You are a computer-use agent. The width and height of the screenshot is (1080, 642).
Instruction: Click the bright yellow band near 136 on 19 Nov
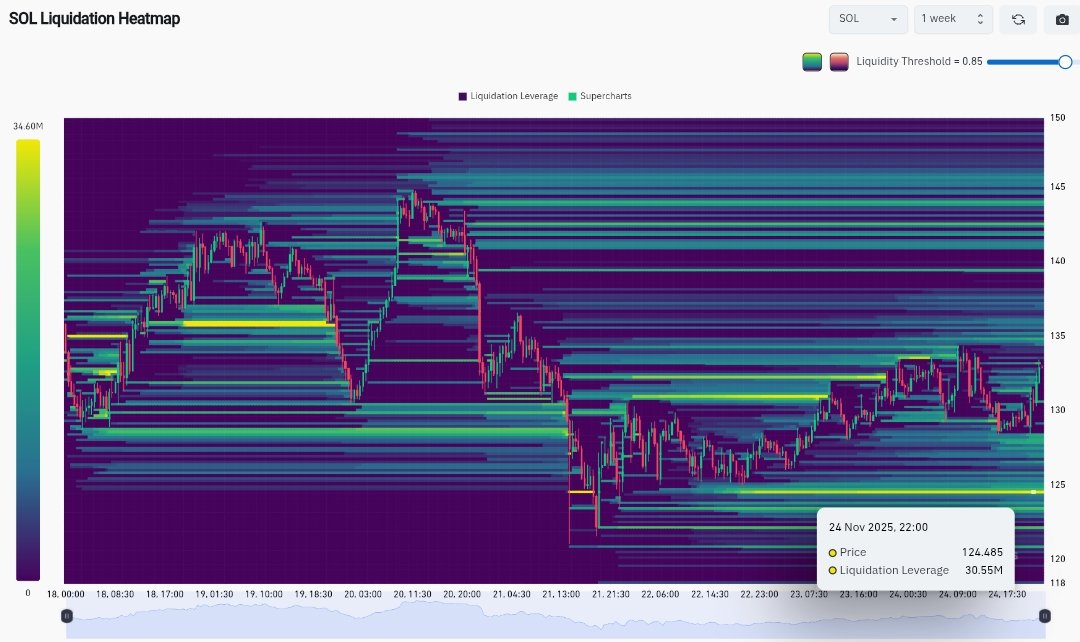[x=257, y=323]
